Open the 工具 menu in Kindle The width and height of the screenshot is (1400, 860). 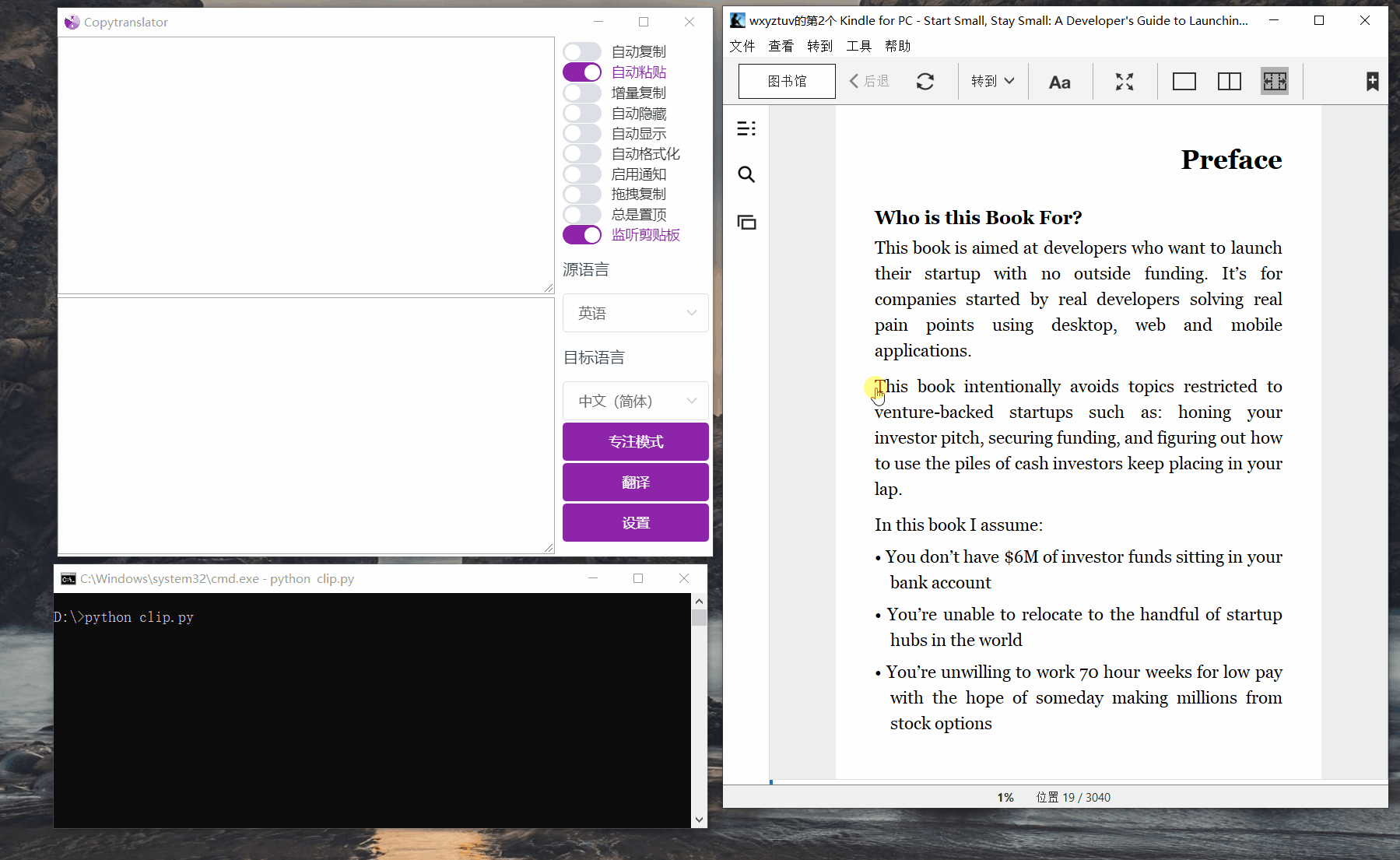point(859,46)
